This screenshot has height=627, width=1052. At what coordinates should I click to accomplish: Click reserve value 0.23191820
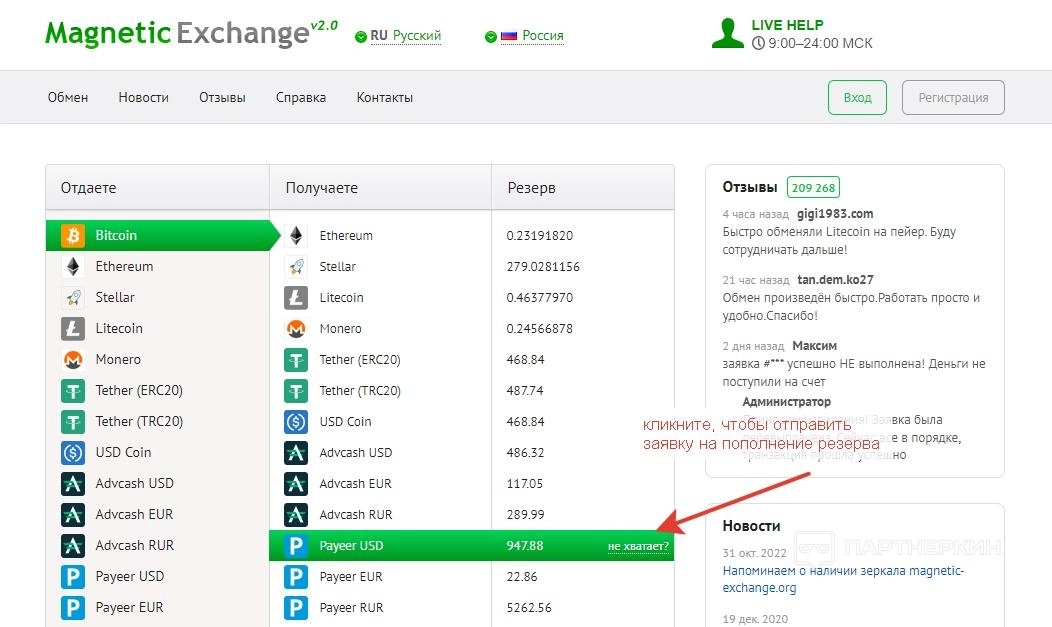click(x=539, y=235)
